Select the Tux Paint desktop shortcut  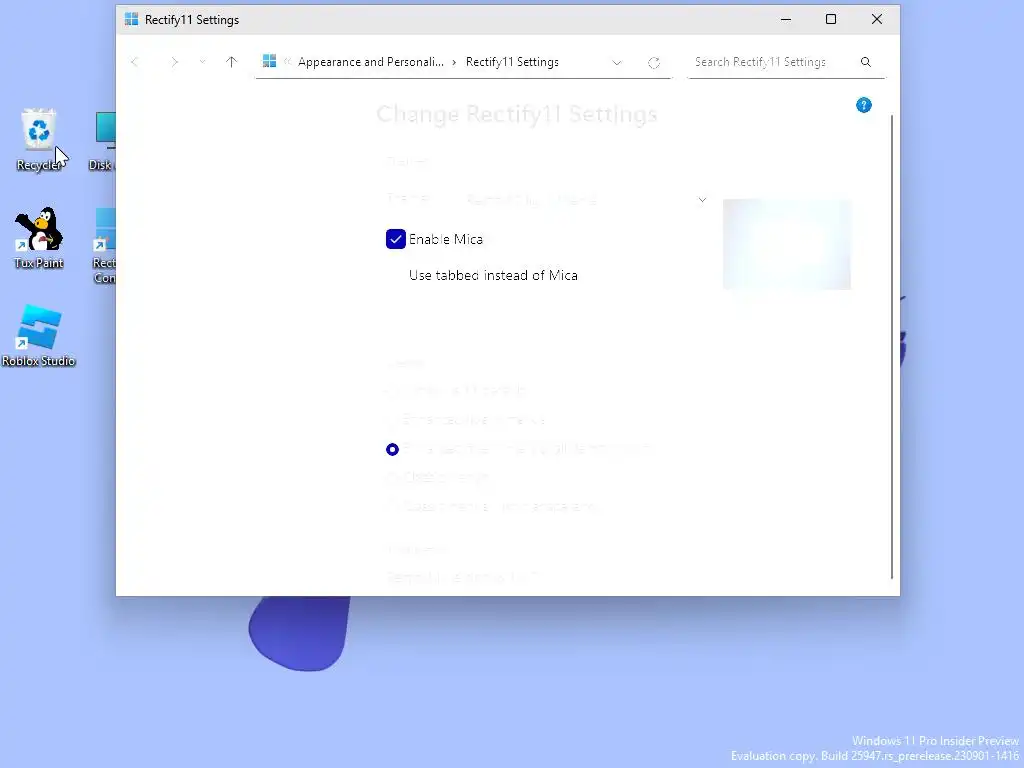(x=39, y=238)
